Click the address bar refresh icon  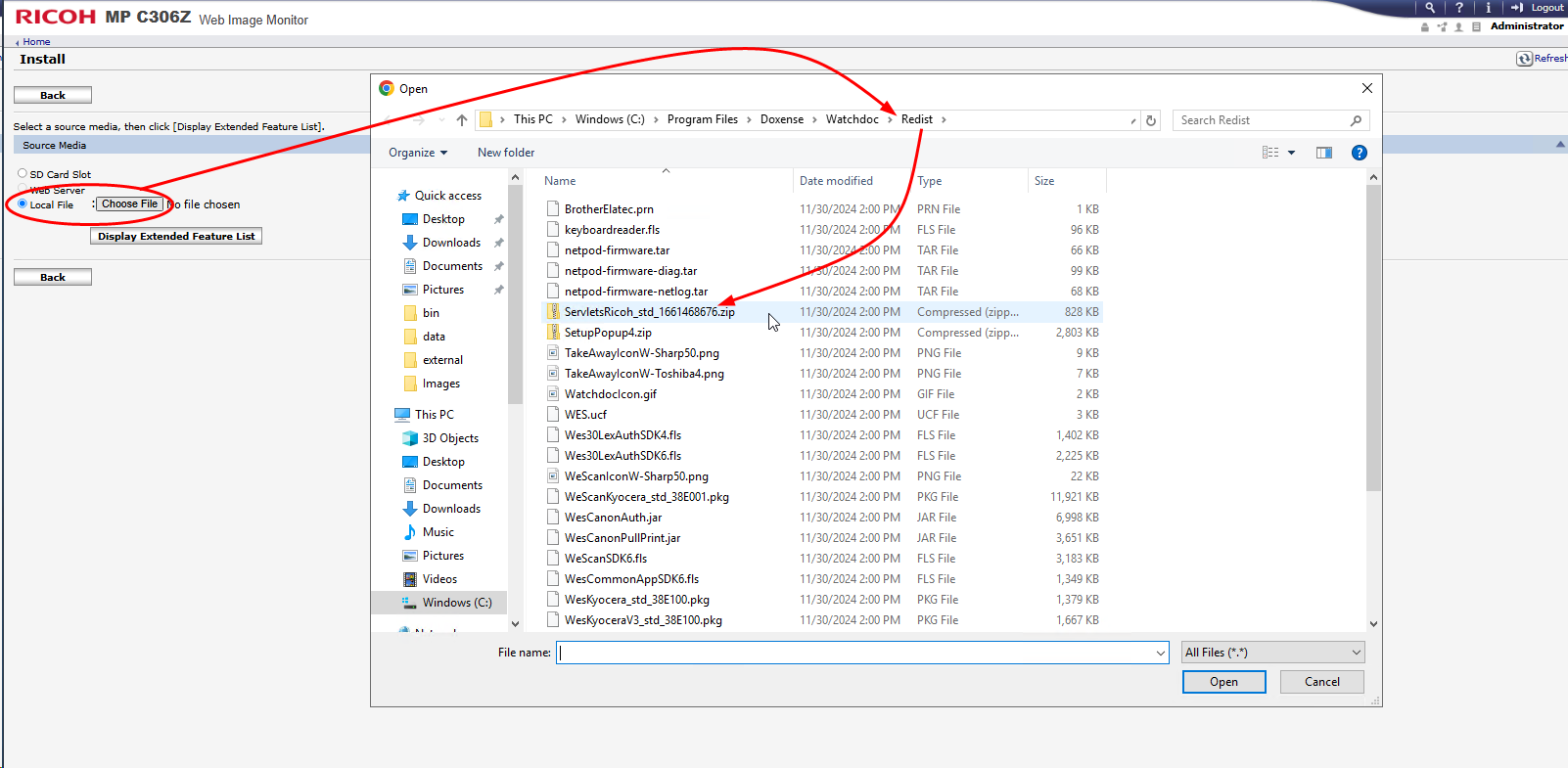[x=1151, y=120]
